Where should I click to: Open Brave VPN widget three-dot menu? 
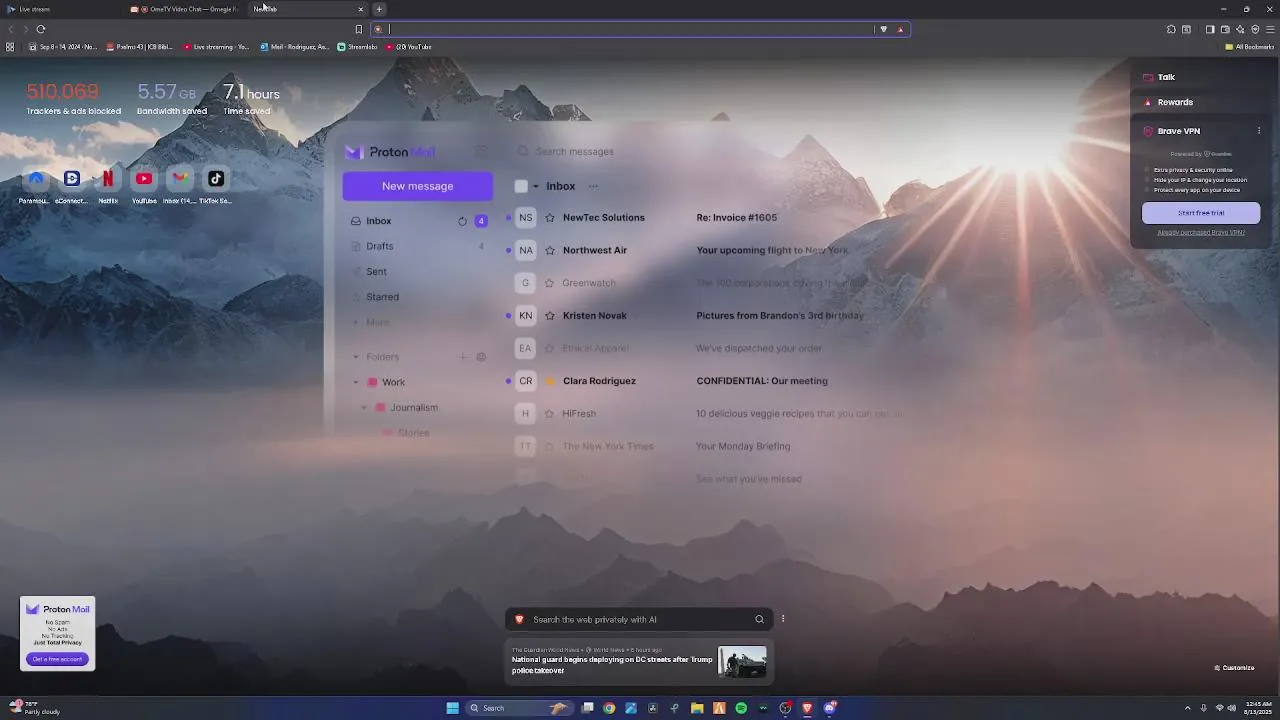1259,131
